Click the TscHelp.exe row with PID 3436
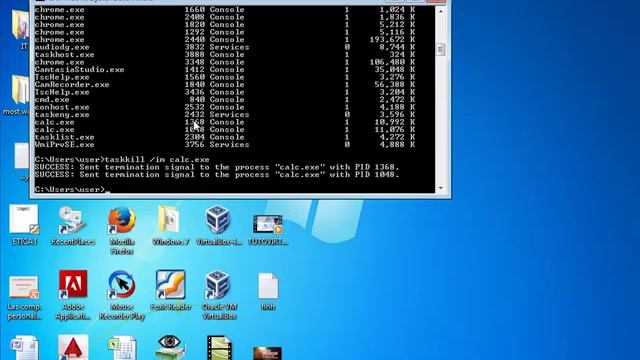This screenshot has width=640, height=360. click(225, 92)
